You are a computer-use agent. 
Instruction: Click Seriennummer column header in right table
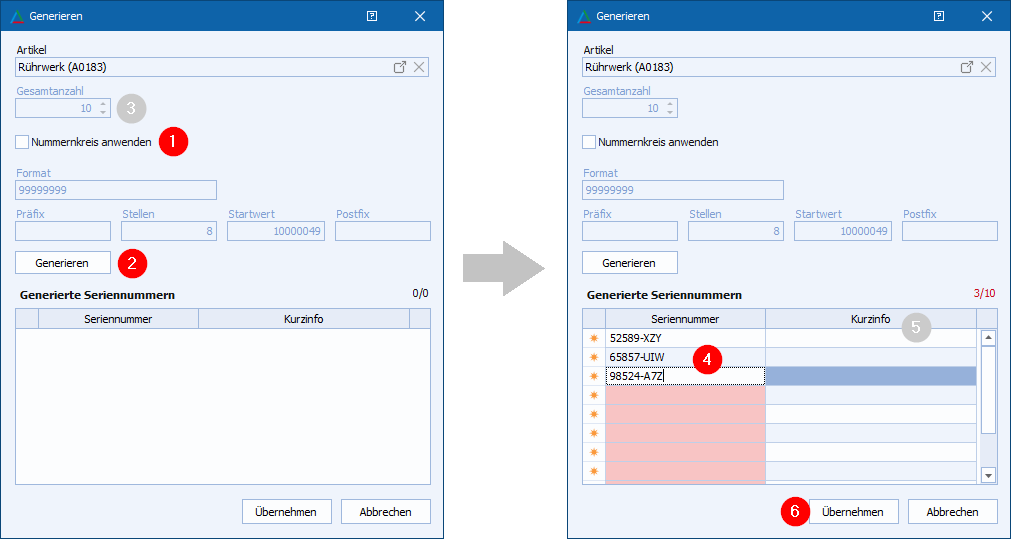tap(685, 319)
